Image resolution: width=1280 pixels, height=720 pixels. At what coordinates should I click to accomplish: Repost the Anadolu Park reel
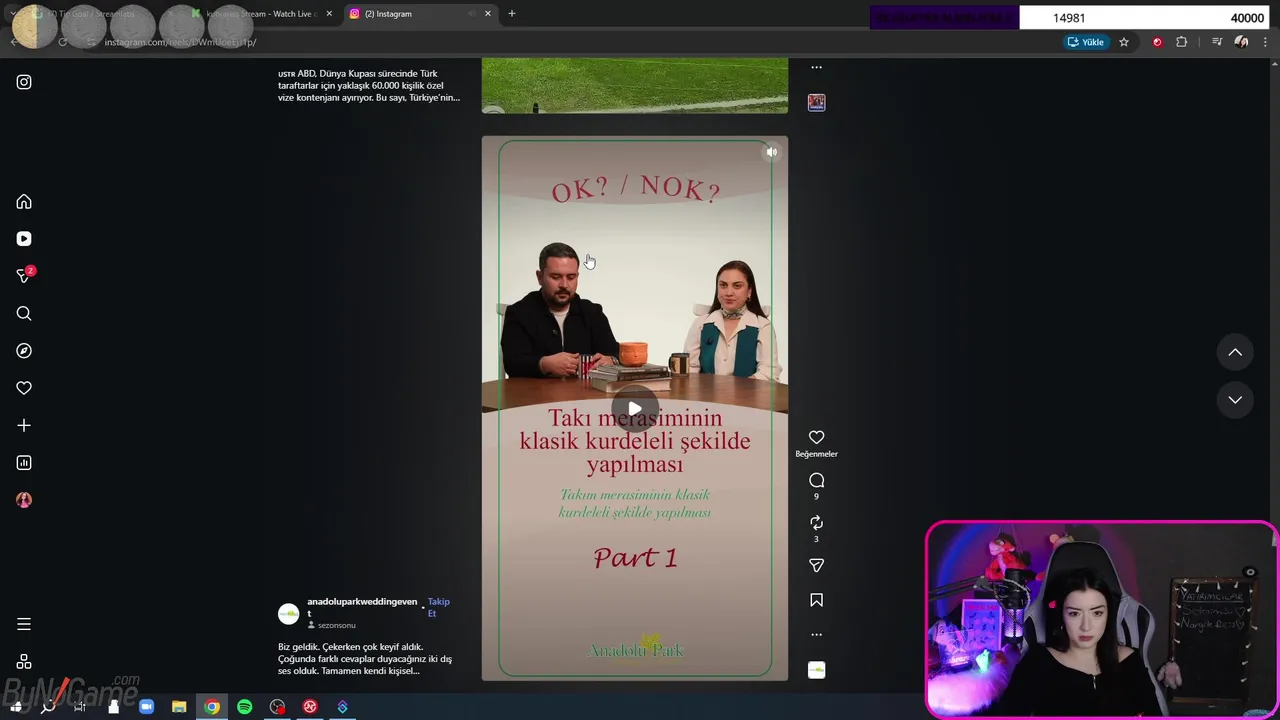tap(816, 523)
